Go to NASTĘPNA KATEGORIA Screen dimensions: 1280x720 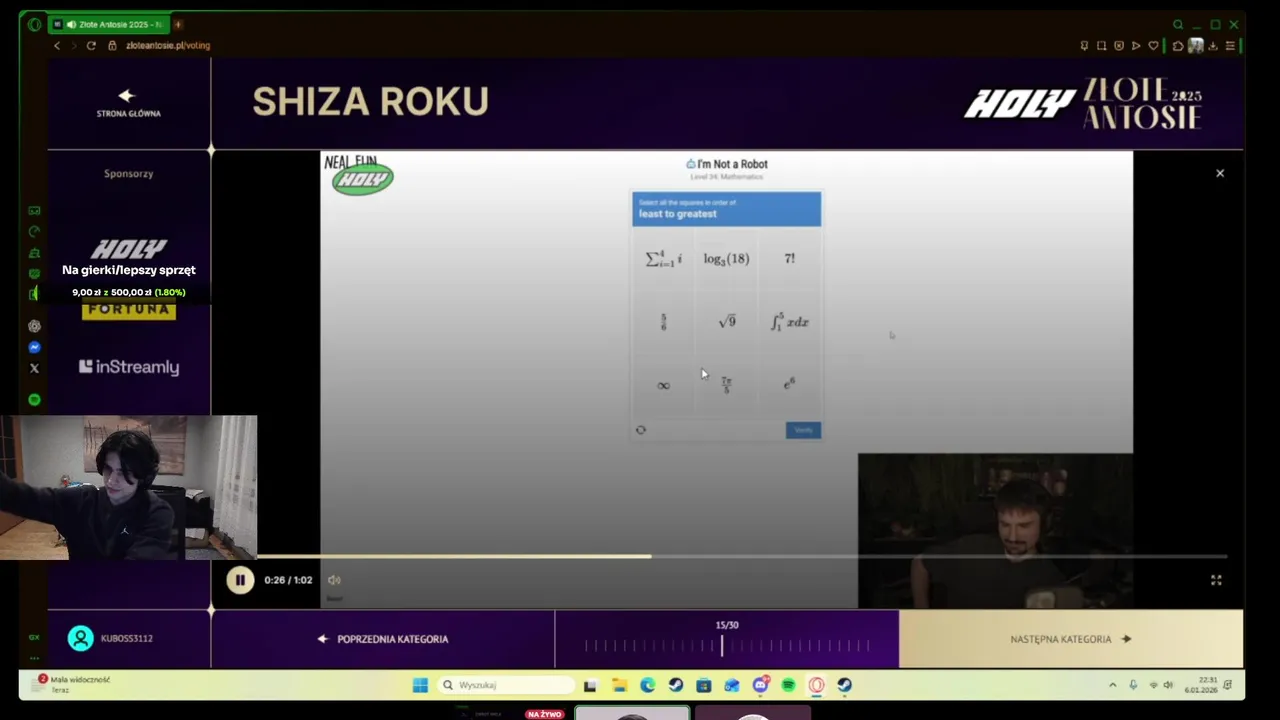(1071, 639)
